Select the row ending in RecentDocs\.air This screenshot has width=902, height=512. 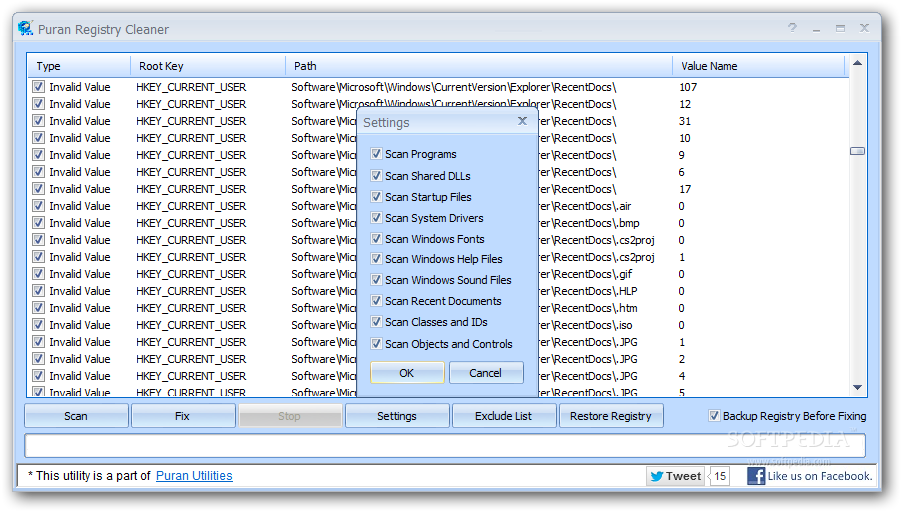pos(438,206)
